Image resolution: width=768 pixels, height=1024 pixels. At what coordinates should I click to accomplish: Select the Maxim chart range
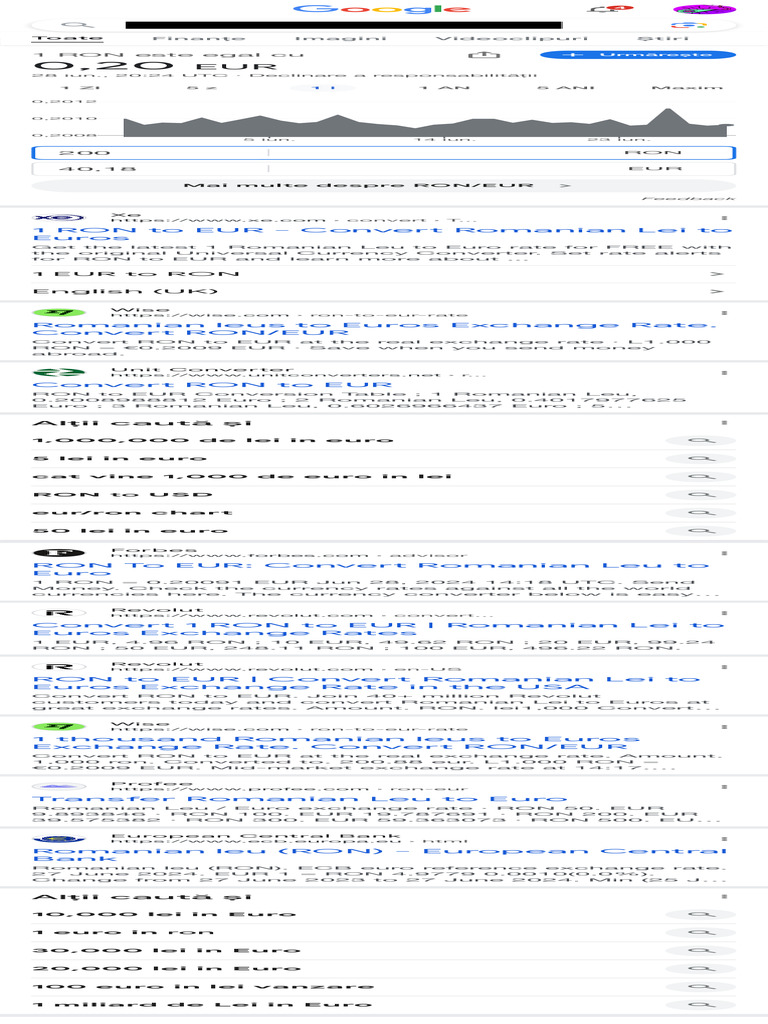pos(687,88)
